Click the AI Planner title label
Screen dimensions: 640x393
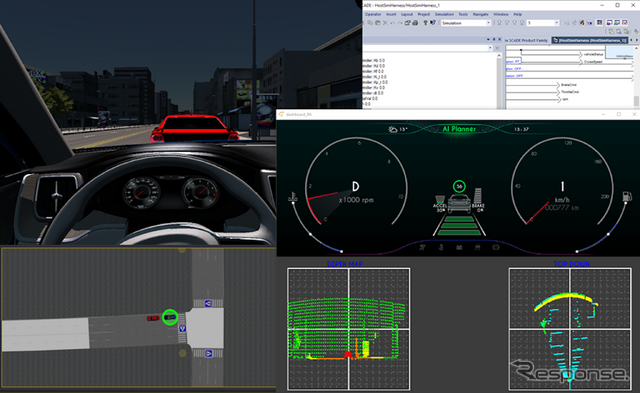pos(459,129)
